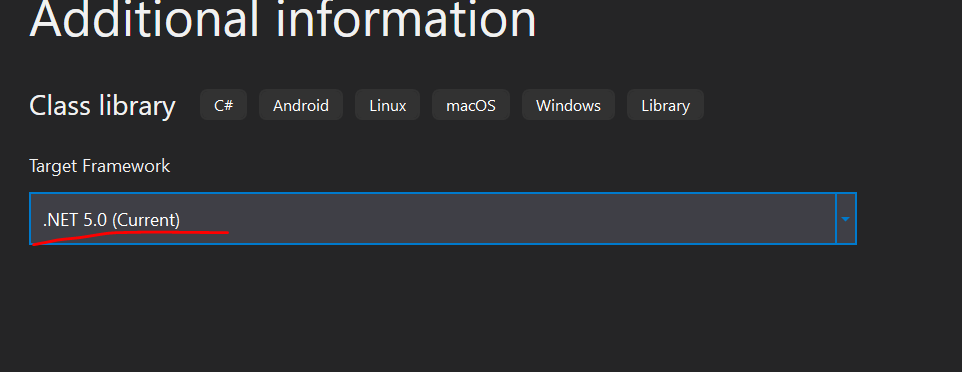The width and height of the screenshot is (962, 372).
Task: Click the Additional information heading
Action: (283, 20)
